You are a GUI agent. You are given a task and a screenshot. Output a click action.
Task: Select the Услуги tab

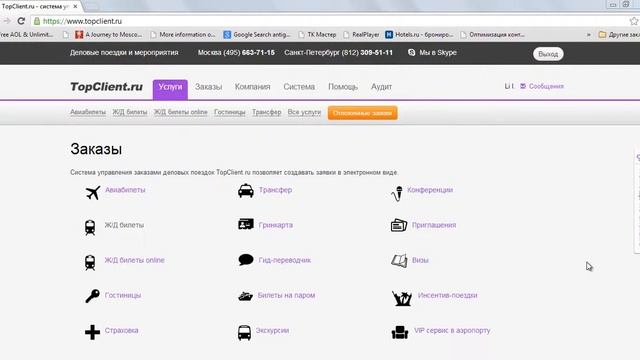170,89
